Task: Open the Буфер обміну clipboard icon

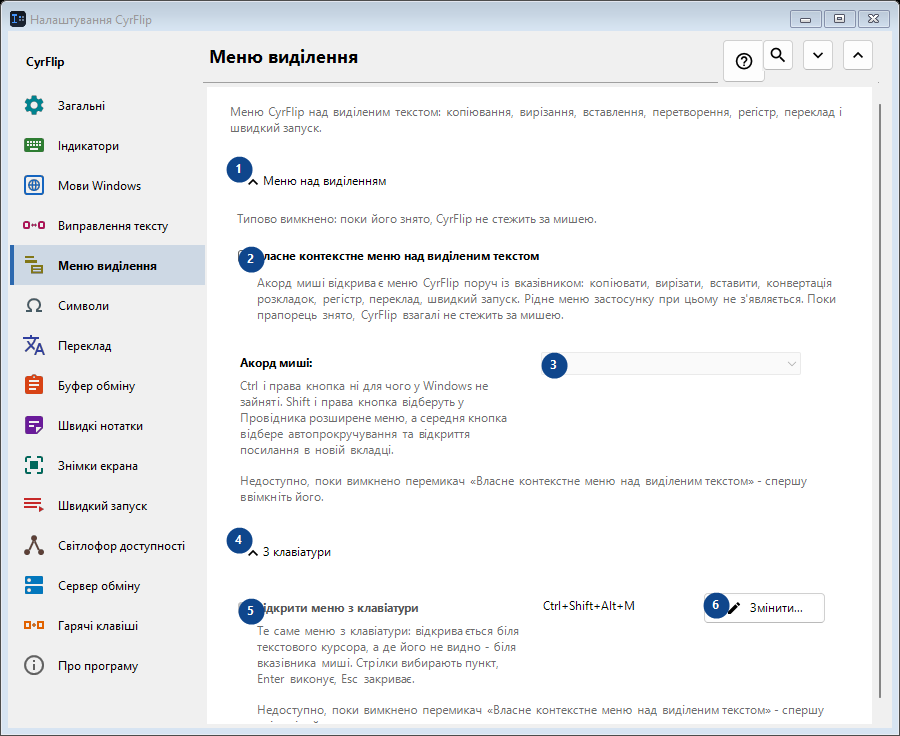Action: (x=34, y=385)
